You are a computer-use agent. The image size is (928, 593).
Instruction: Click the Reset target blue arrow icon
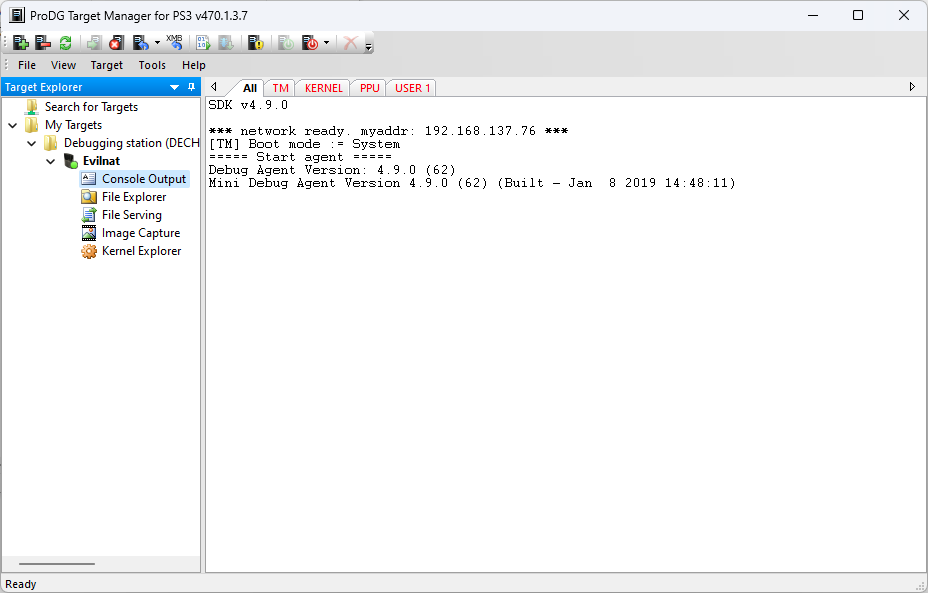tap(140, 43)
